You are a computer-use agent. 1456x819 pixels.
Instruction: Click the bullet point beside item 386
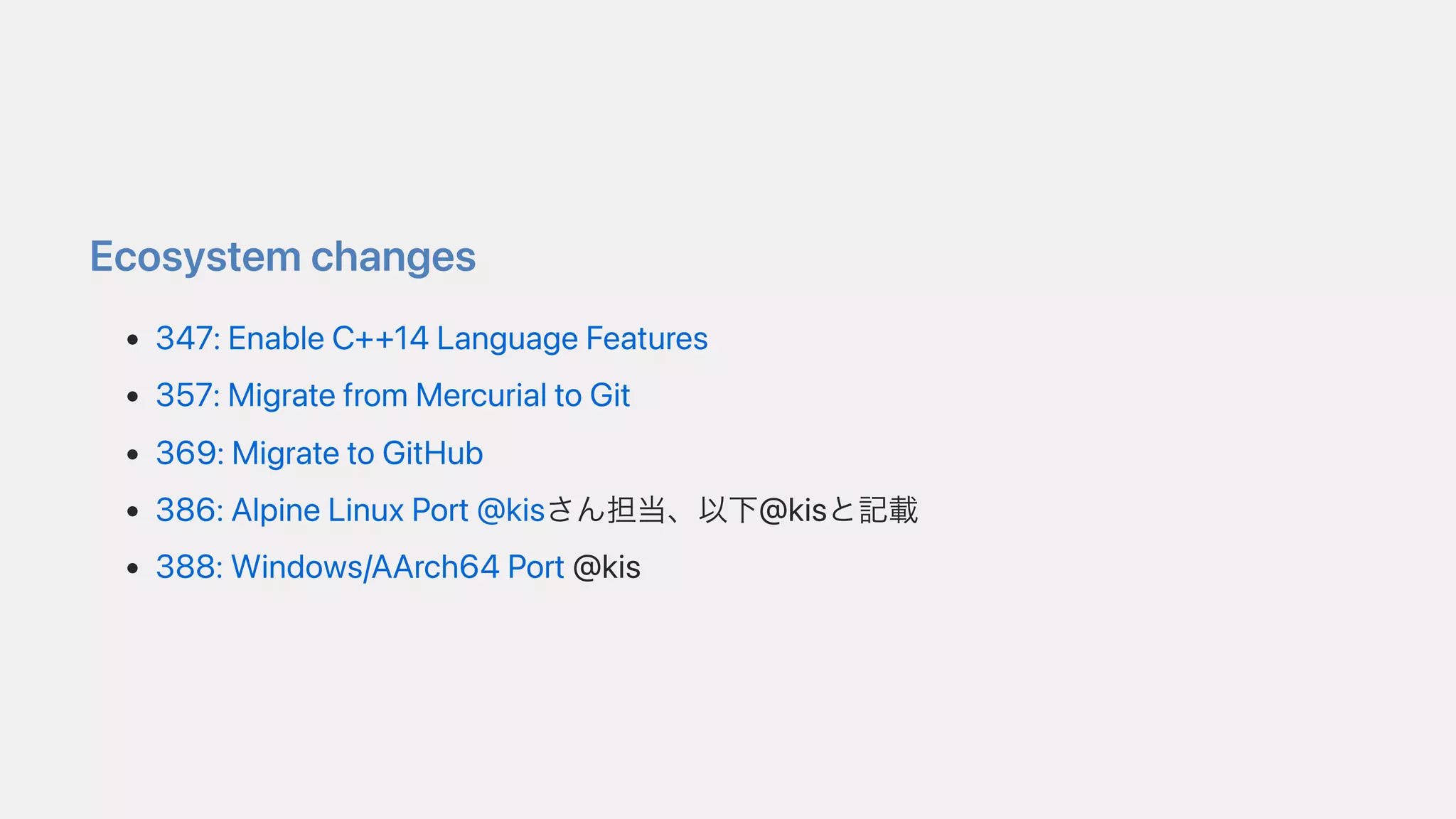[x=132, y=511]
